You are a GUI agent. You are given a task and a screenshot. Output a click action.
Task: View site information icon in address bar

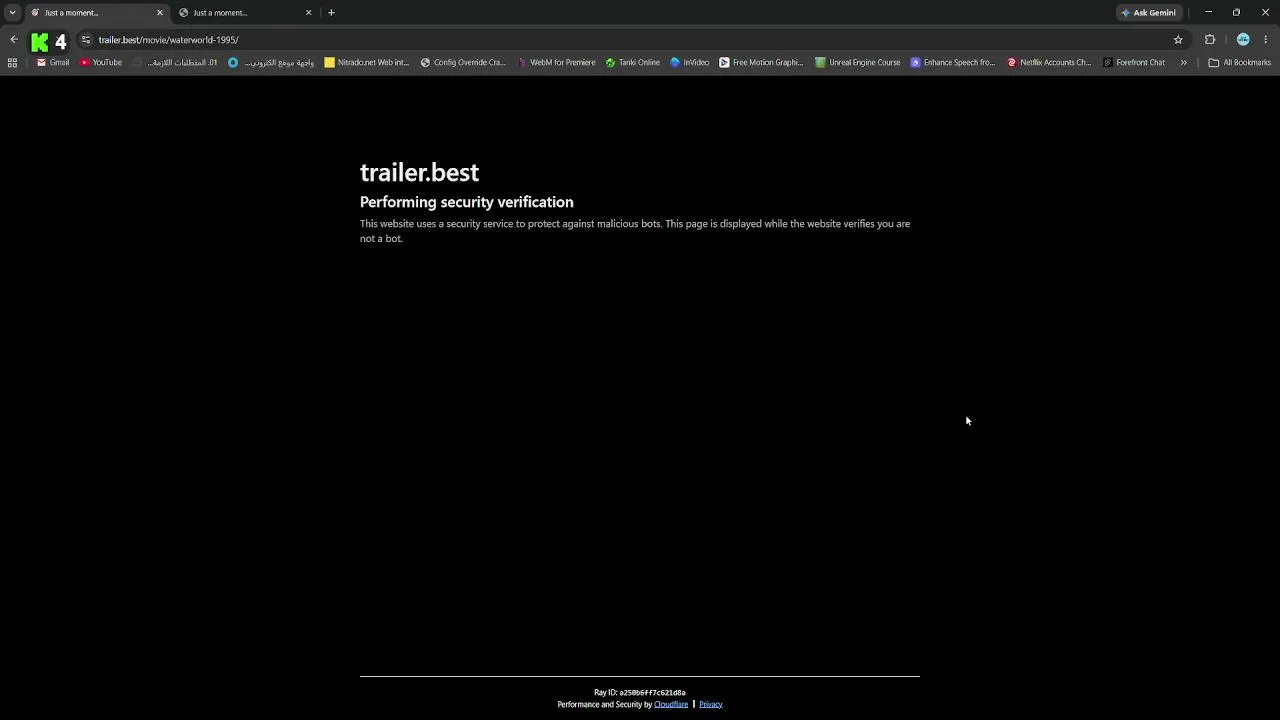pos(86,40)
